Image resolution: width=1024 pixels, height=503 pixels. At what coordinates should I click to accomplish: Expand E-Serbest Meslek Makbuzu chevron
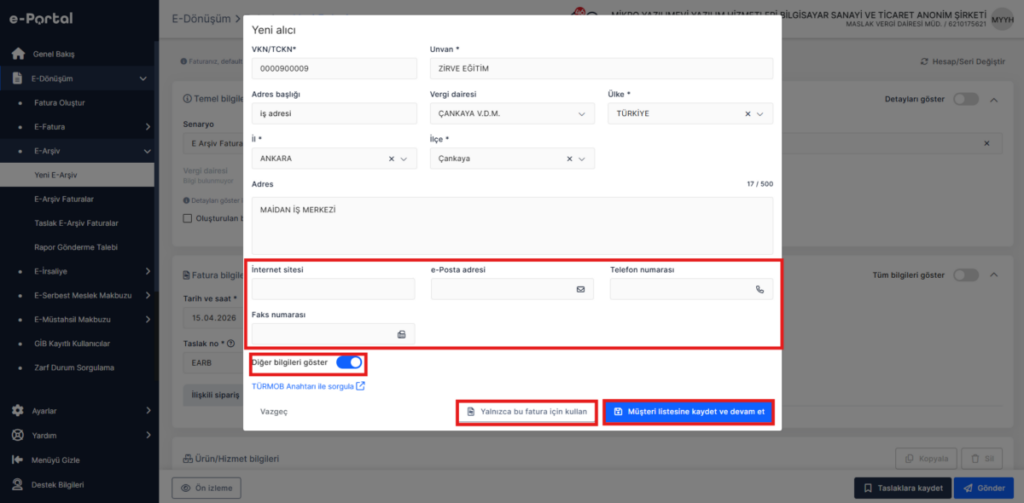[x=148, y=295]
